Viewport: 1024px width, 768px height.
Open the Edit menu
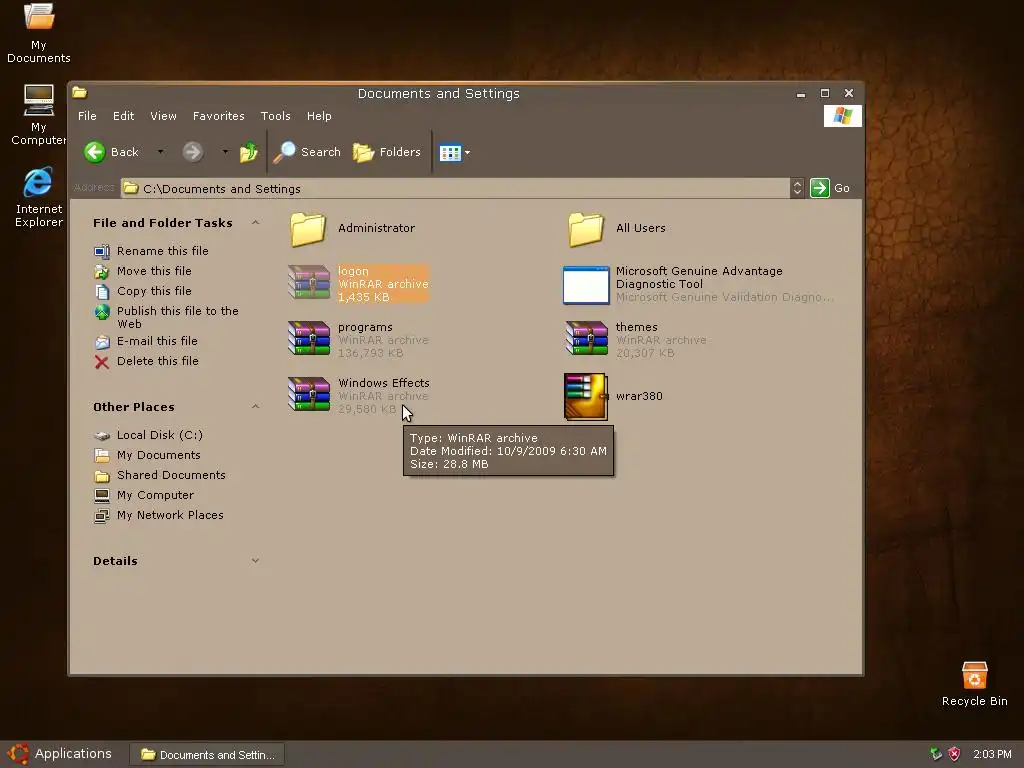[x=123, y=116]
